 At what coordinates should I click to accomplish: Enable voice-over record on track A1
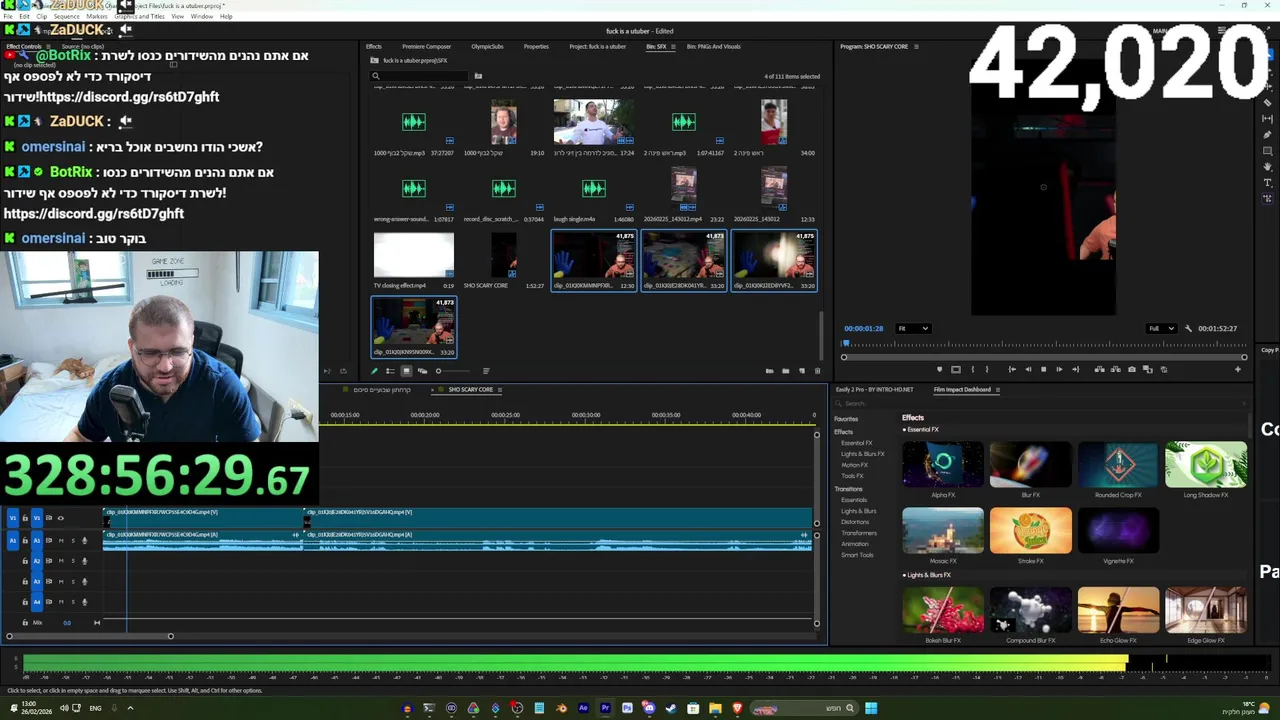tap(84, 541)
